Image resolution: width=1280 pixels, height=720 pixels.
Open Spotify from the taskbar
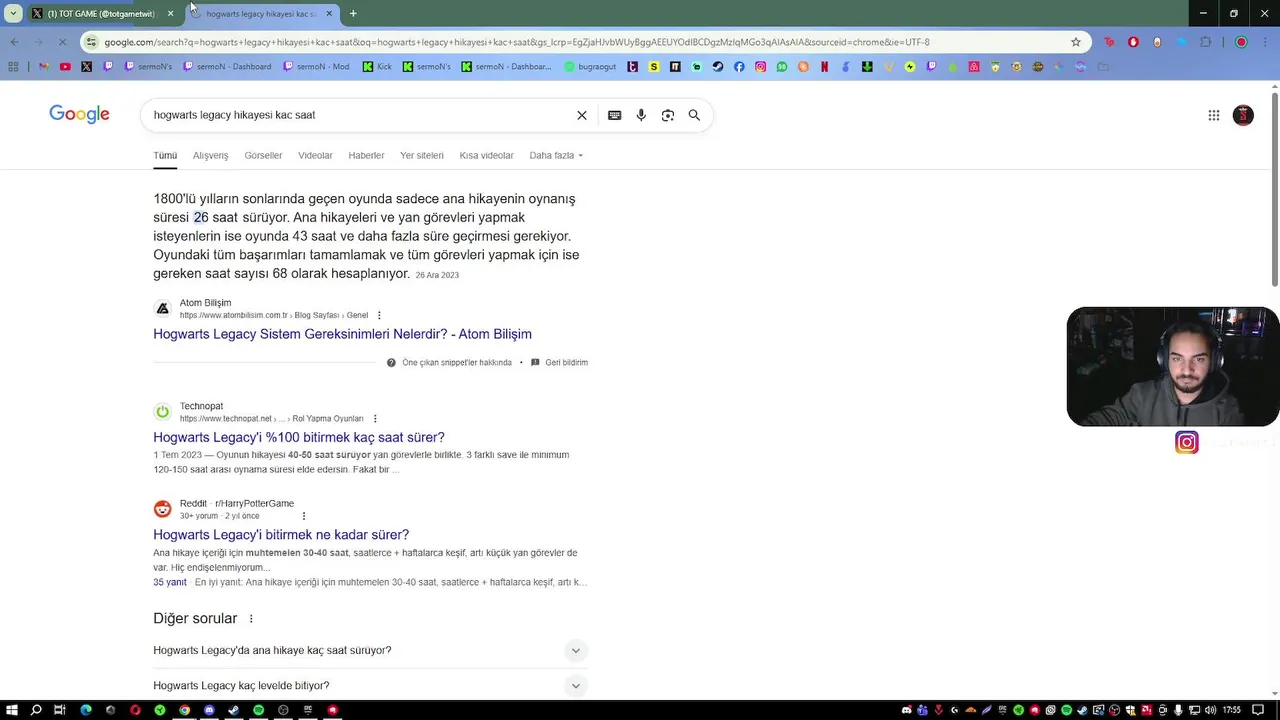point(258,710)
